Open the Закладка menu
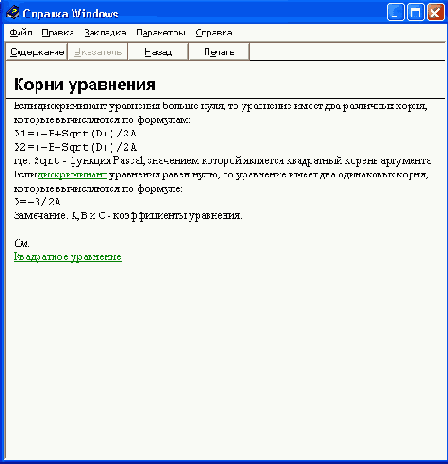The height and width of the screenshot is (464, 448). [105, 33]
